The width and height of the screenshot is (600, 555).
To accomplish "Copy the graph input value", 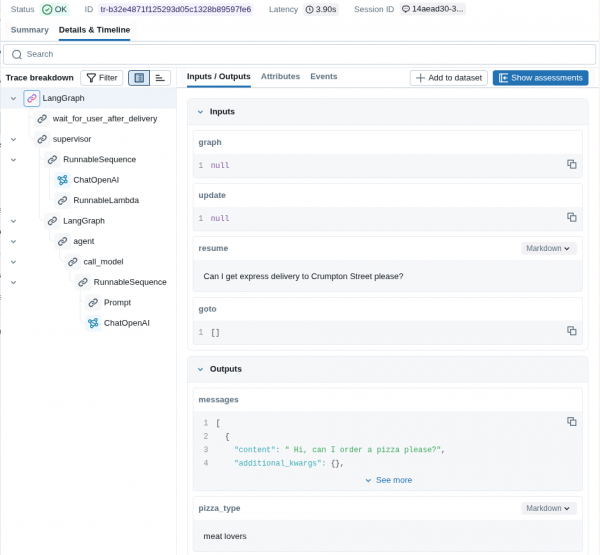I will (572, 164).
